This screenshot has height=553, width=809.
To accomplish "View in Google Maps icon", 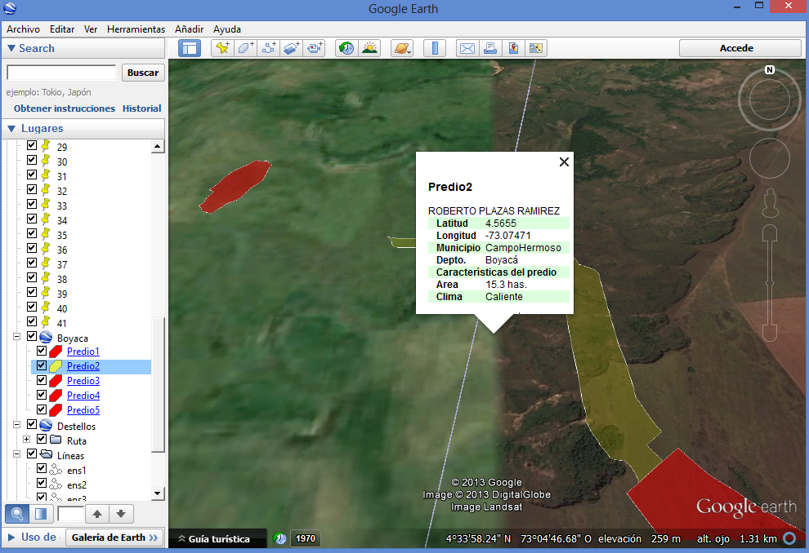I will pyautogui.click(x=536, y=48).
